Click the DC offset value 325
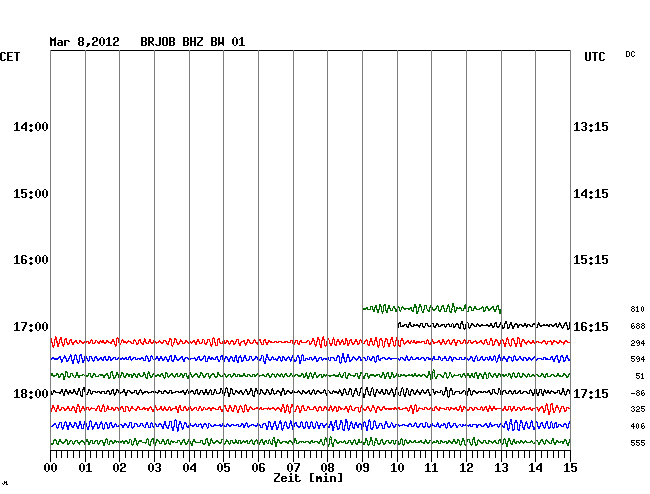650x494 pixels. coord(638,409)
